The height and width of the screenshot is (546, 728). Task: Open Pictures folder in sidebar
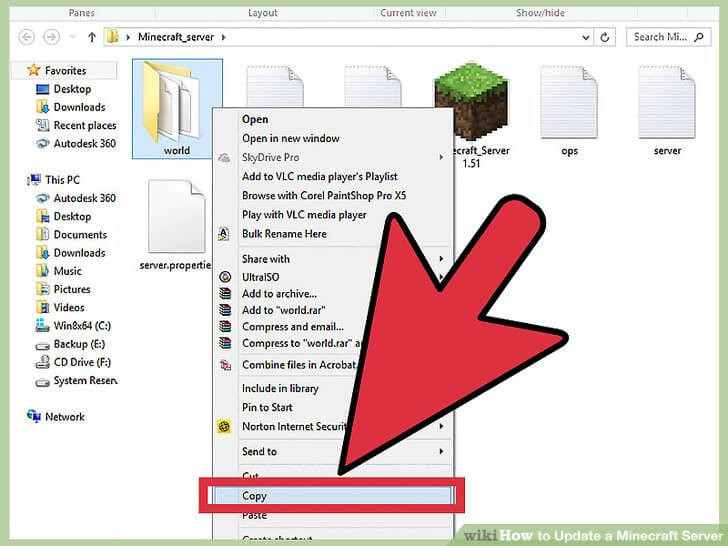72,289
